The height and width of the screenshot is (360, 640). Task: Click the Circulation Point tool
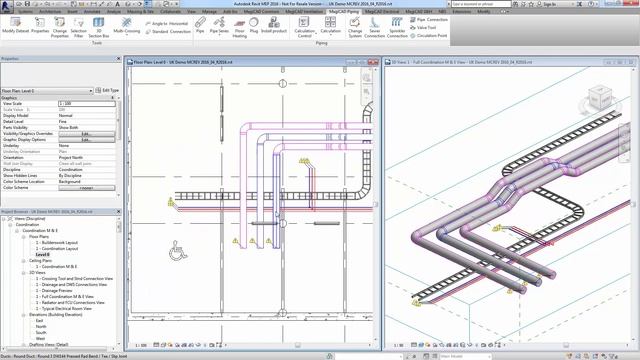(x=428, y=36)
